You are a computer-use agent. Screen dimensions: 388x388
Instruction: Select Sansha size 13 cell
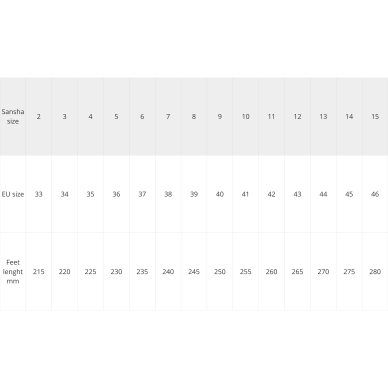323,116
